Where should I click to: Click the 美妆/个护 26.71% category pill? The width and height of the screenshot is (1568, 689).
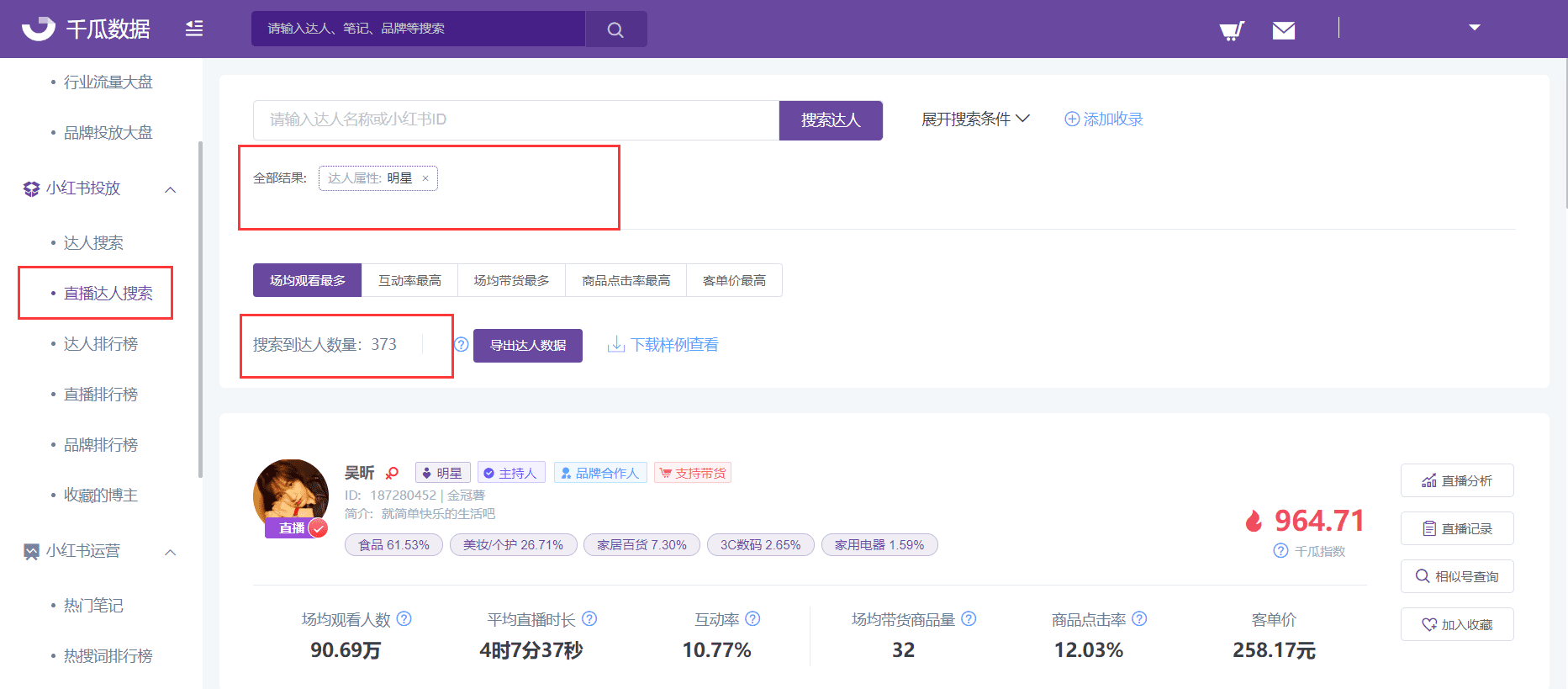coord(513,545)
